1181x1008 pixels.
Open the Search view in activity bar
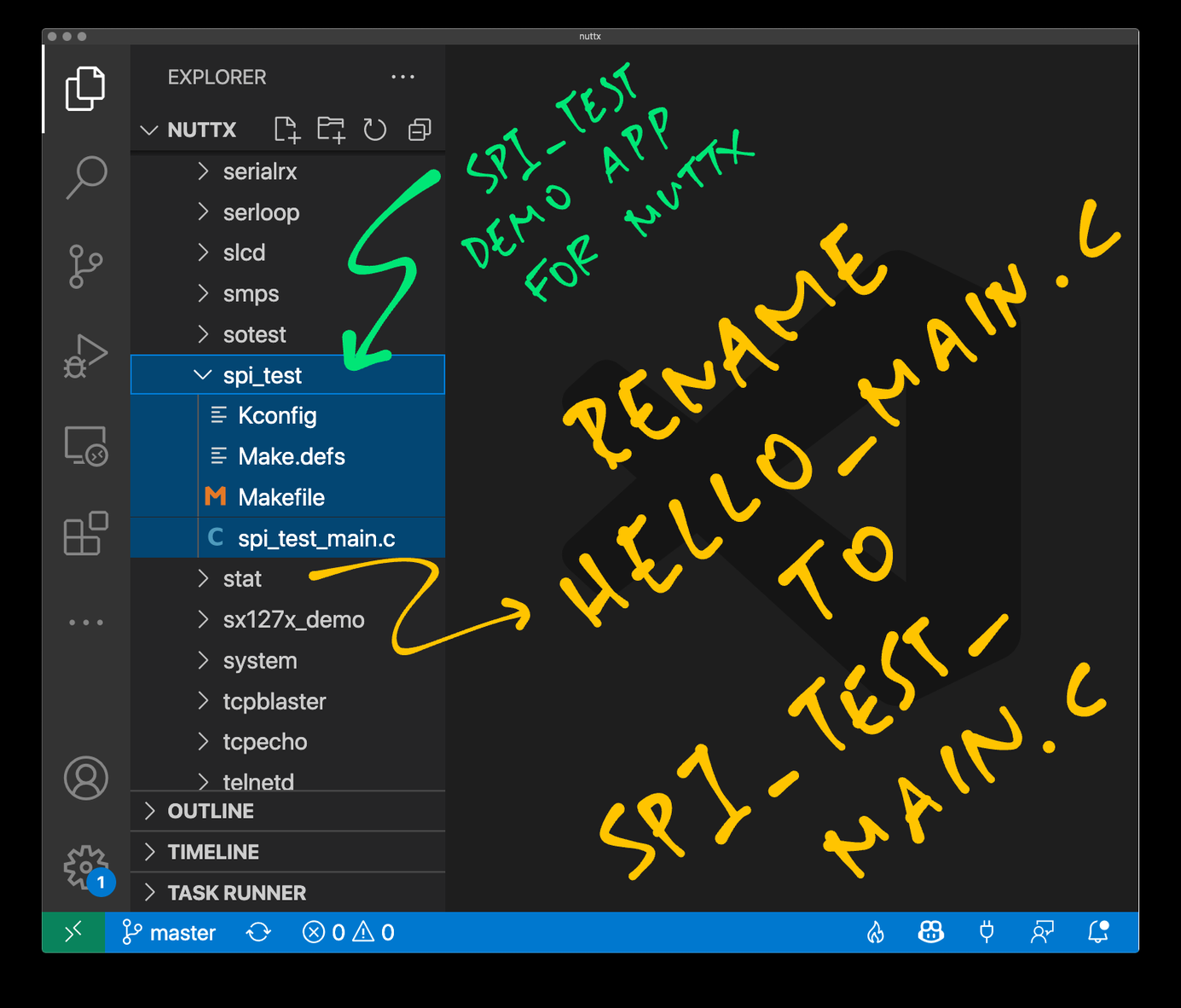click(x=86, y=177)
